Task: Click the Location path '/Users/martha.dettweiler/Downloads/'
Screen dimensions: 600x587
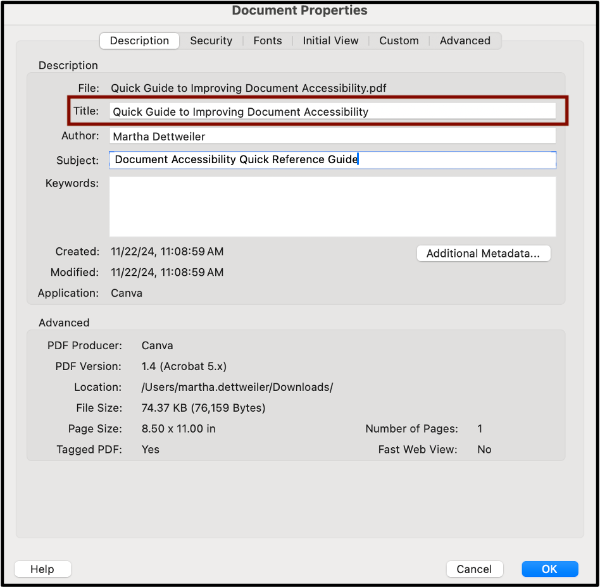Action: (237, 387)
